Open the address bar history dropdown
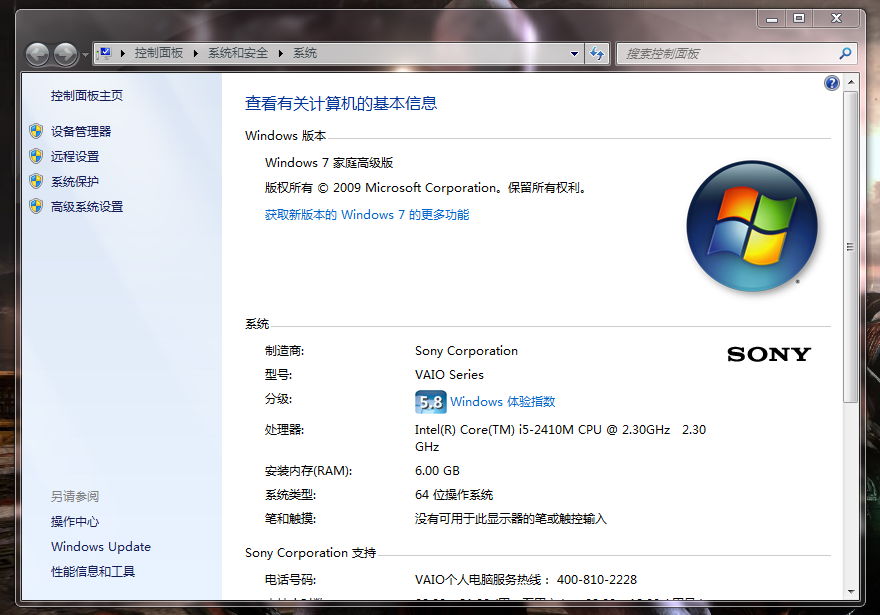 point(574,54)
